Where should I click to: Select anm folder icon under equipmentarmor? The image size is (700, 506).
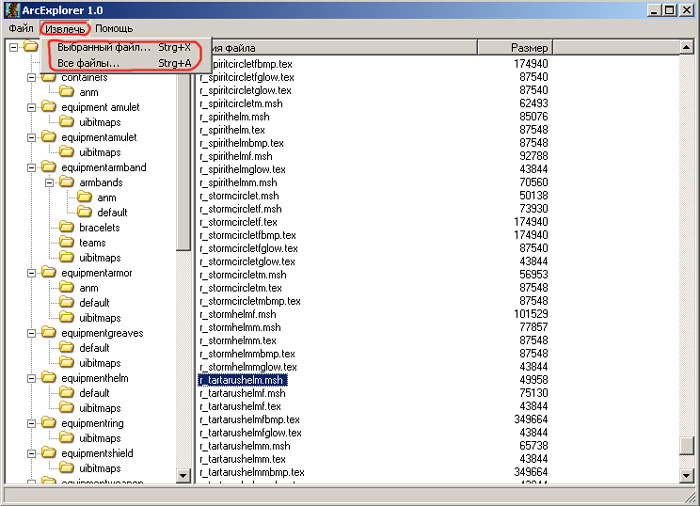[67, 287]
